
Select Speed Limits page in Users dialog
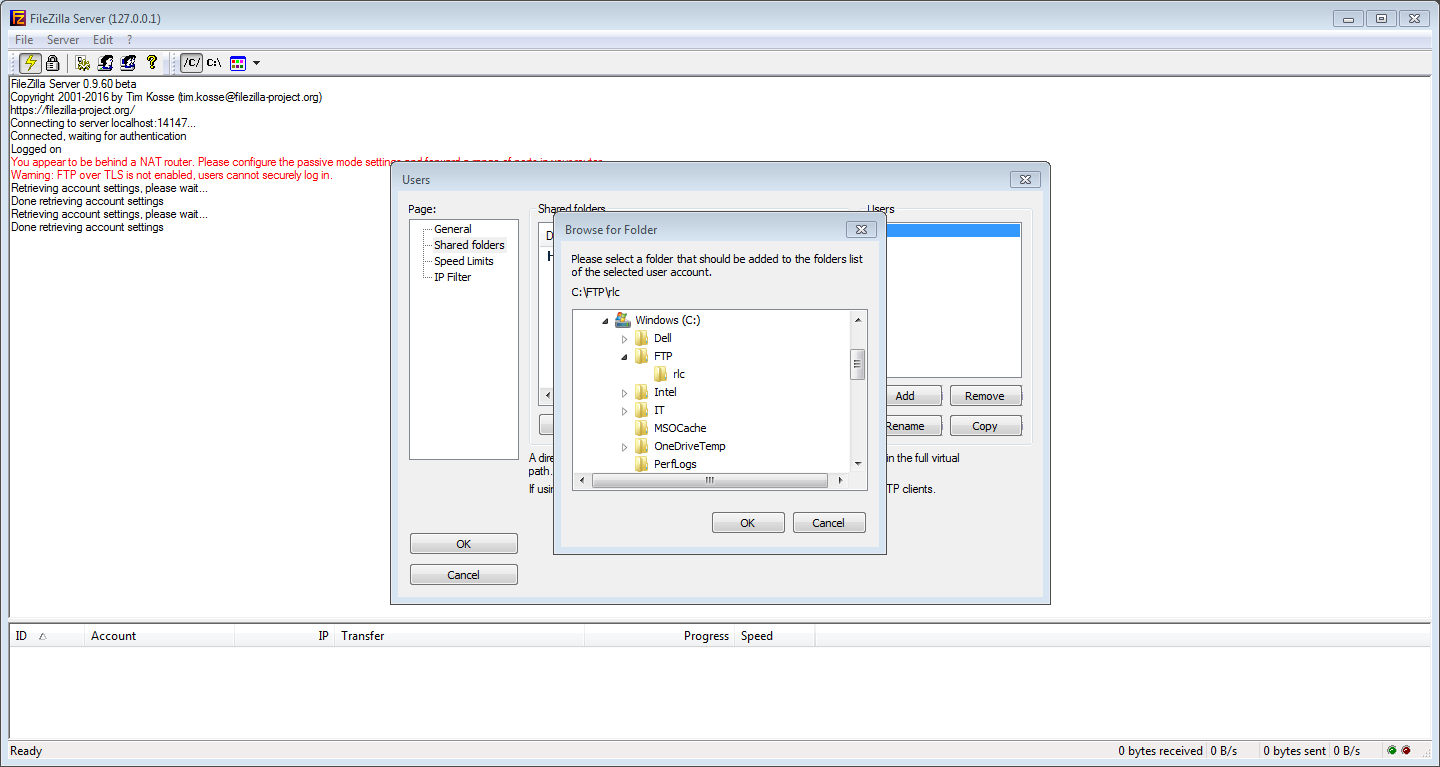click(x=464, y=261)
